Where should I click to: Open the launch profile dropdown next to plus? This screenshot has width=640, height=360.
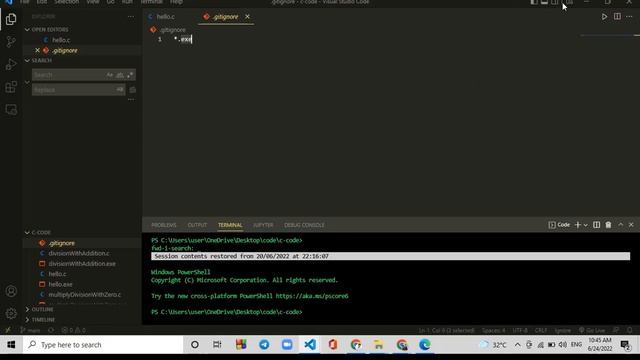(x=586, y=225)
